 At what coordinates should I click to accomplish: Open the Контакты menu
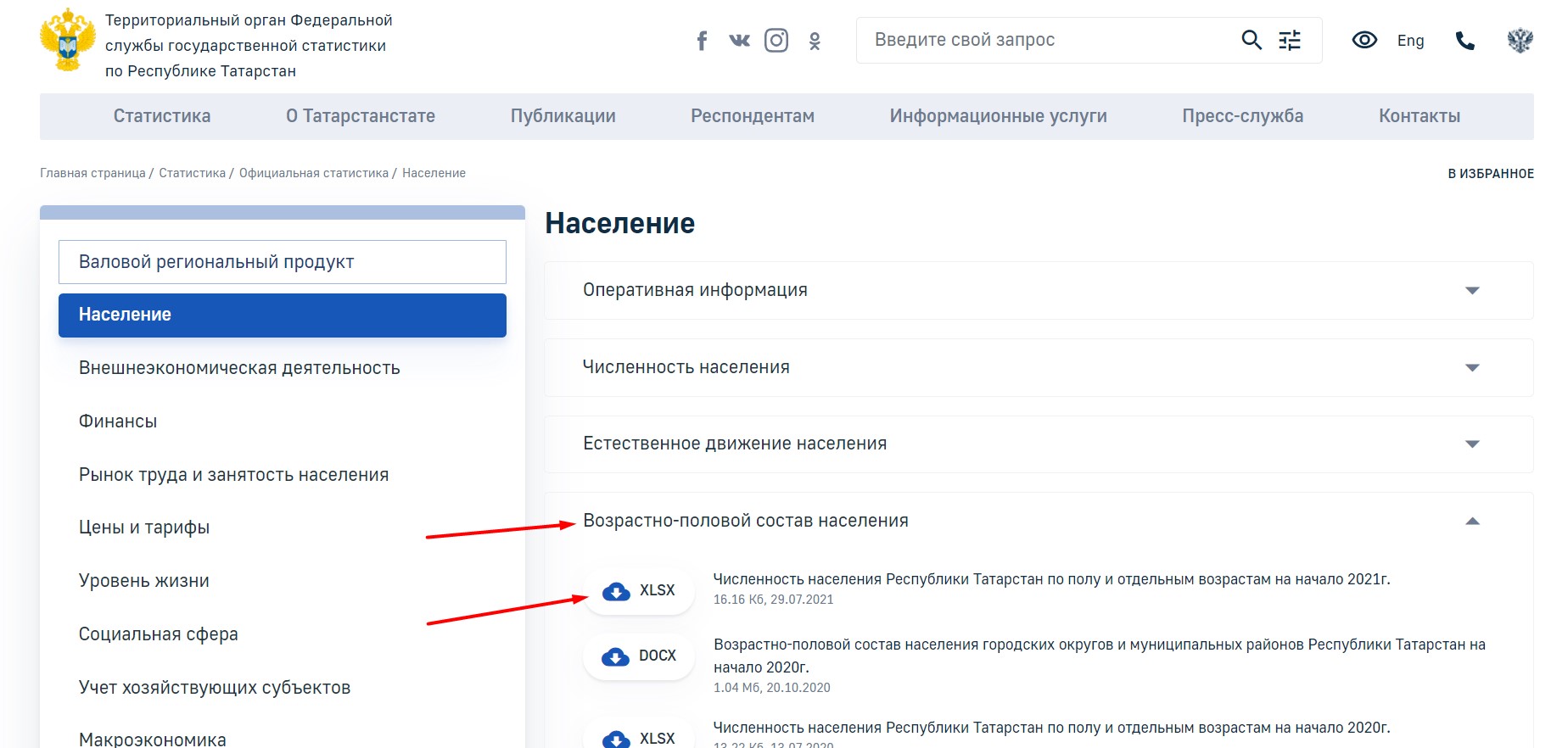1420,116
